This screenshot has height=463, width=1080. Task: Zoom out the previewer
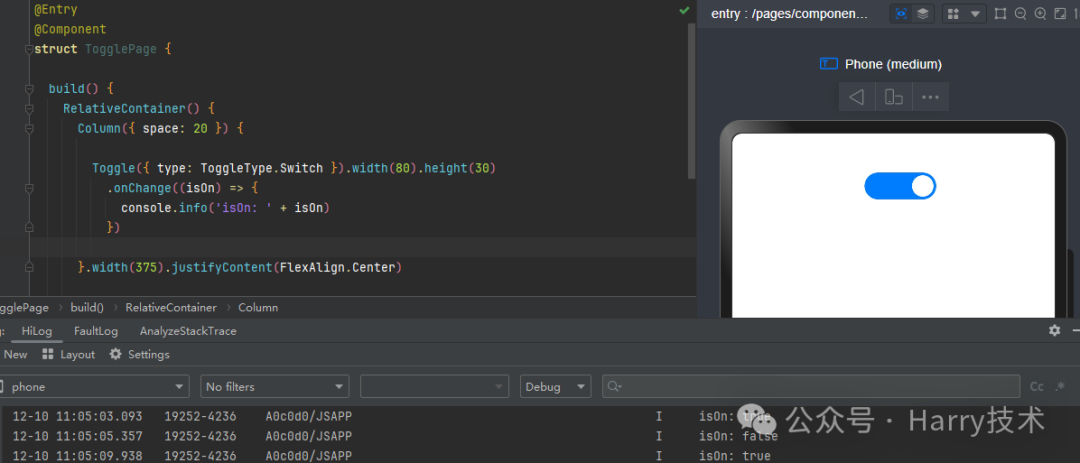pos(1021,14)
